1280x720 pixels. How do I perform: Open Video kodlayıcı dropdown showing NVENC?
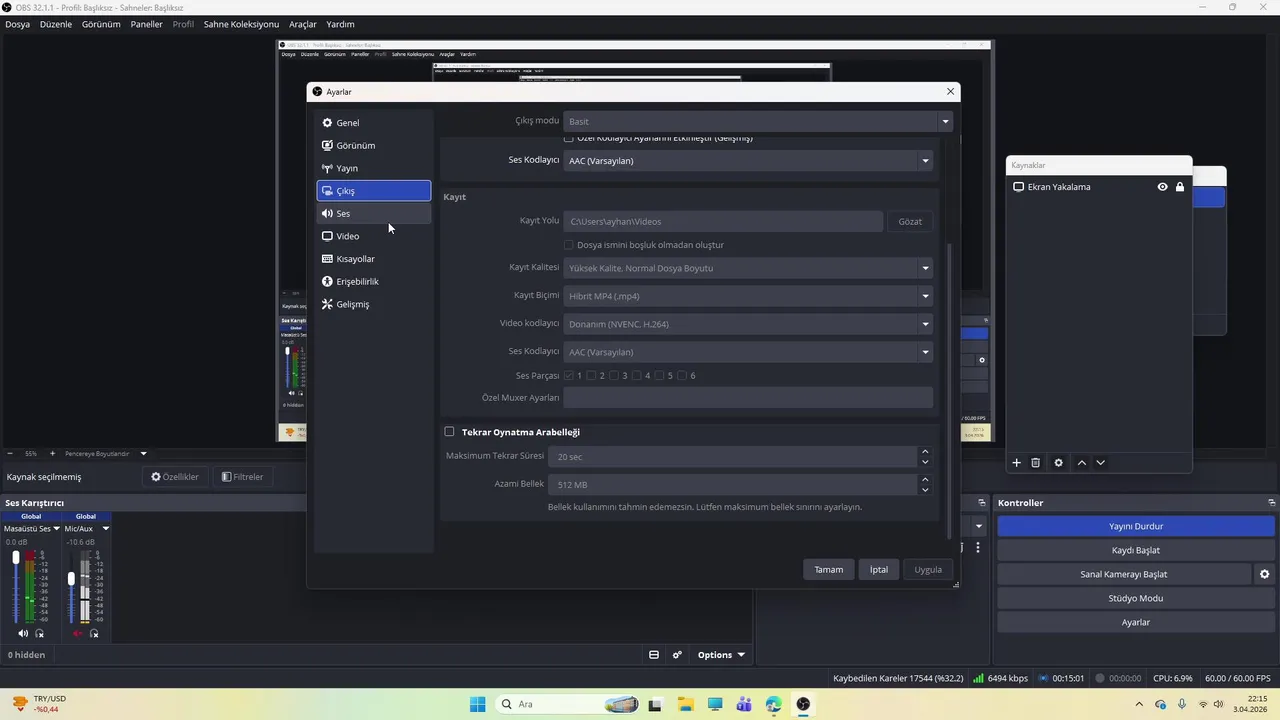pos(748,324)
